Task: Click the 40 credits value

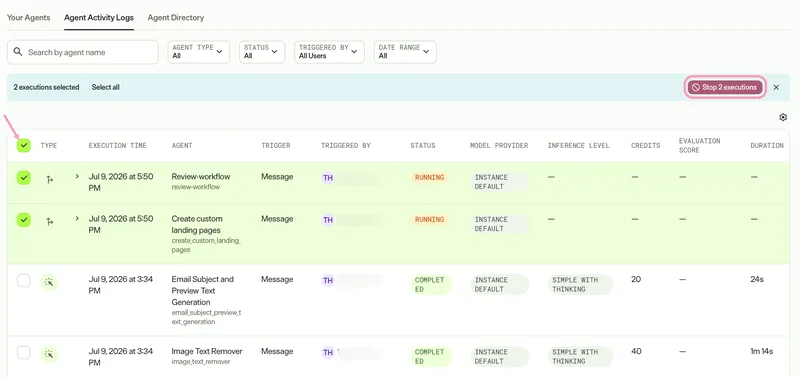Action: pos(636,351)
